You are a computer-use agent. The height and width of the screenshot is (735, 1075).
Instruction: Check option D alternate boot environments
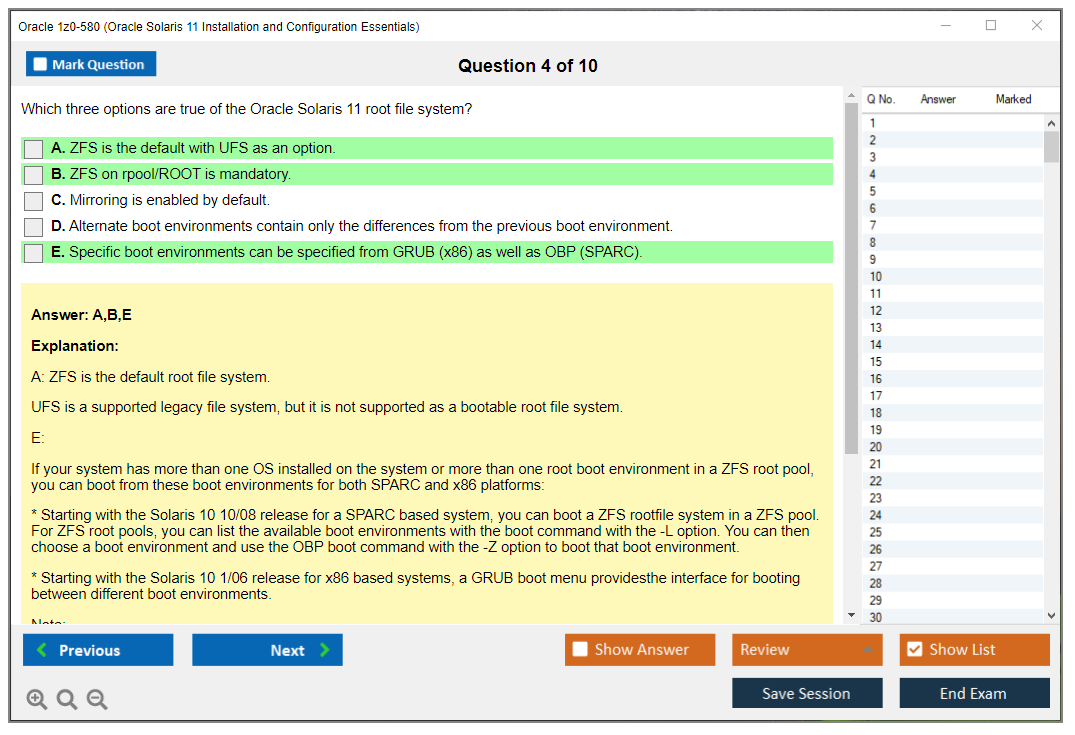click(x=34, y=227)
